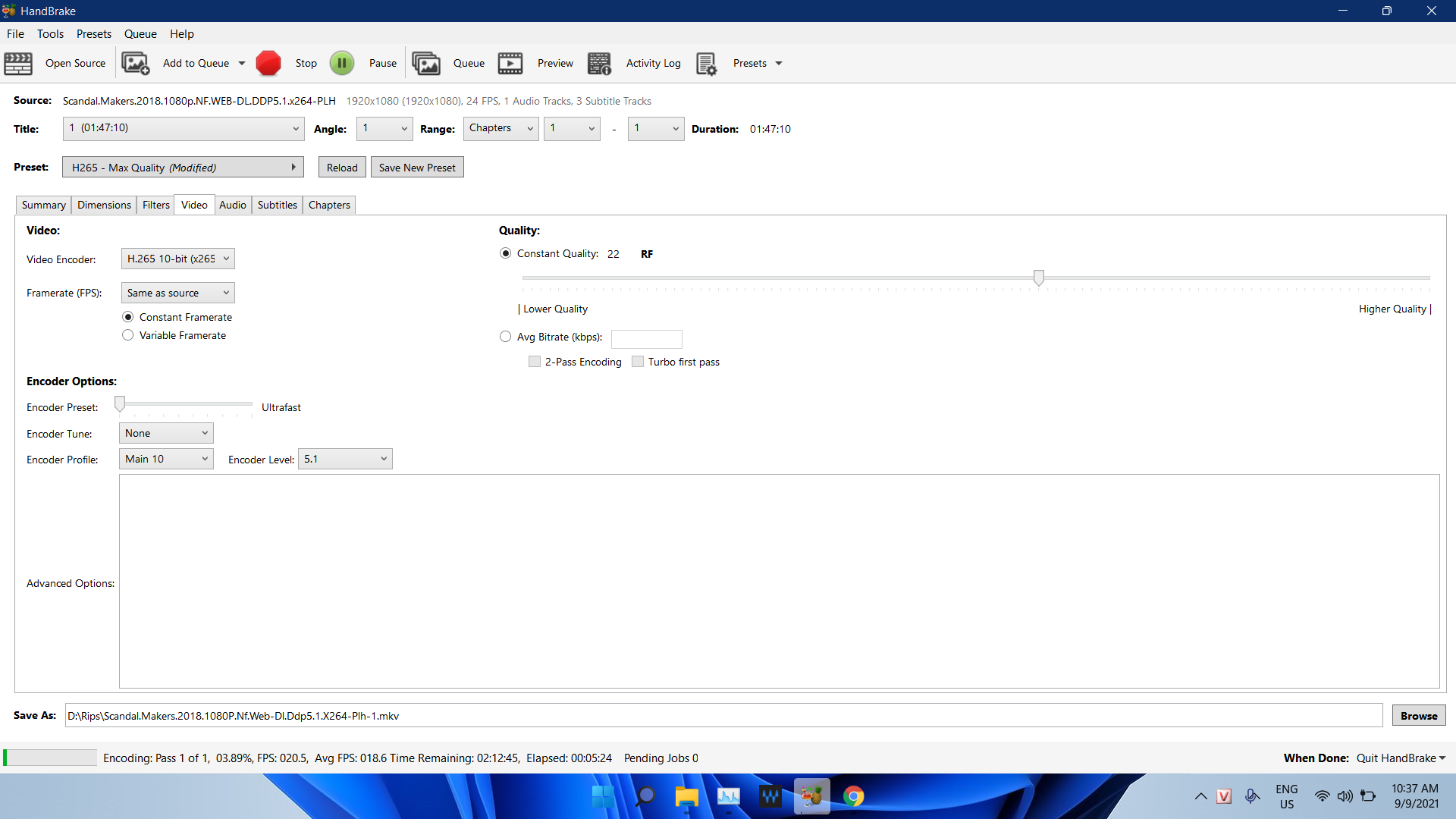Click the Presets panel icon
This screenshot has width=1456, height=819.
(706, 64)
